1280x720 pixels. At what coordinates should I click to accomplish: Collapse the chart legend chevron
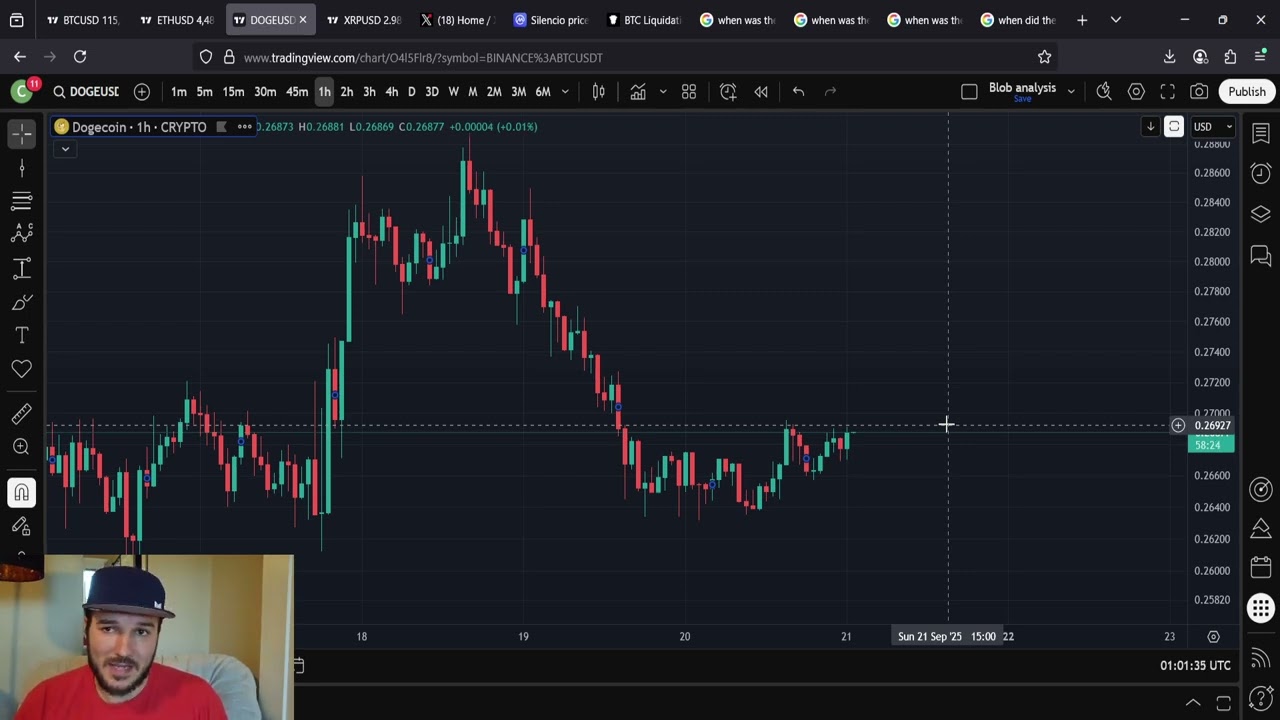pyautogui.click(x=65, y=149)
